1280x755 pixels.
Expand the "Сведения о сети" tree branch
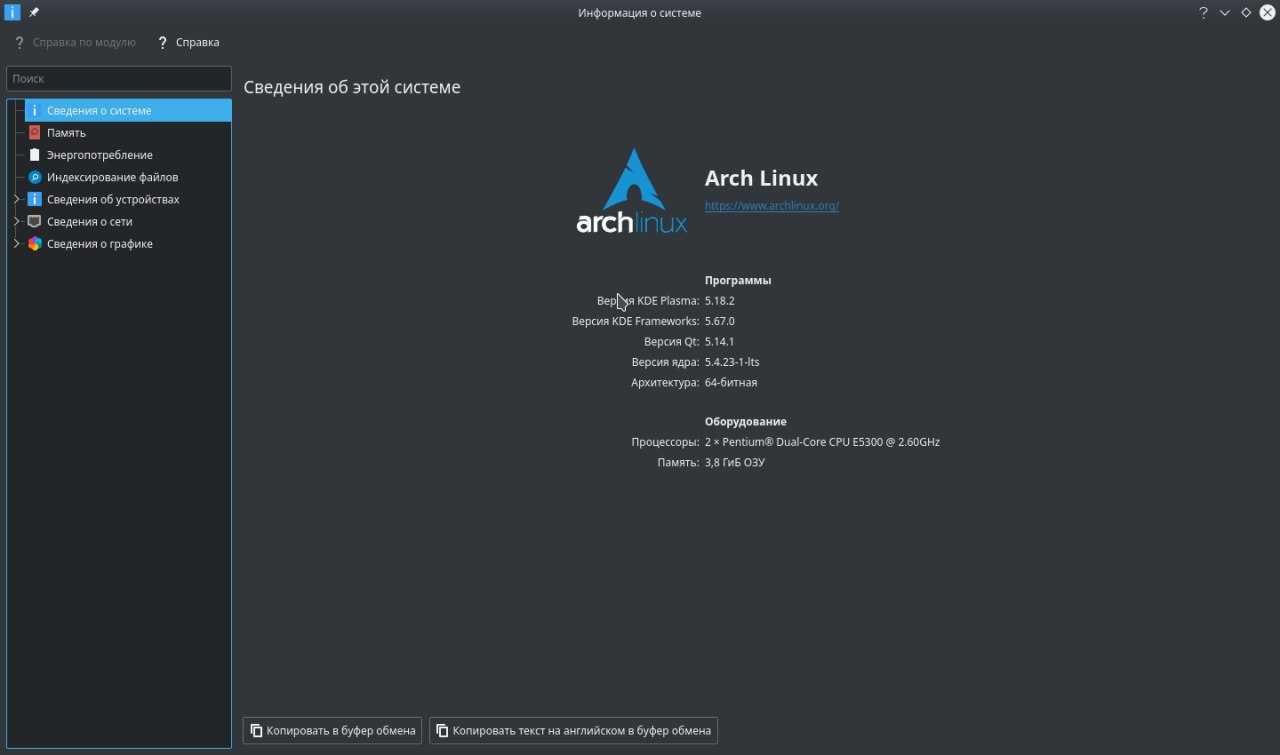(16, 221)
